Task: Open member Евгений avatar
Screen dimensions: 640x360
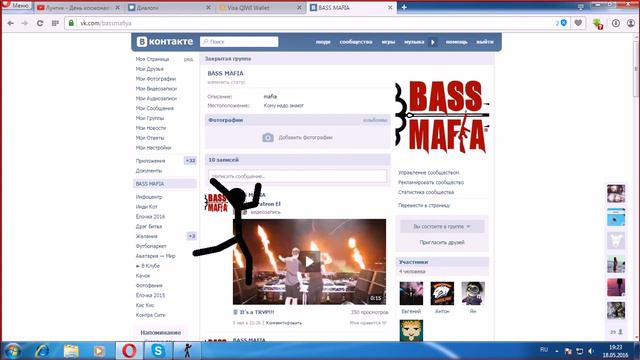Action: coord(411,293)
